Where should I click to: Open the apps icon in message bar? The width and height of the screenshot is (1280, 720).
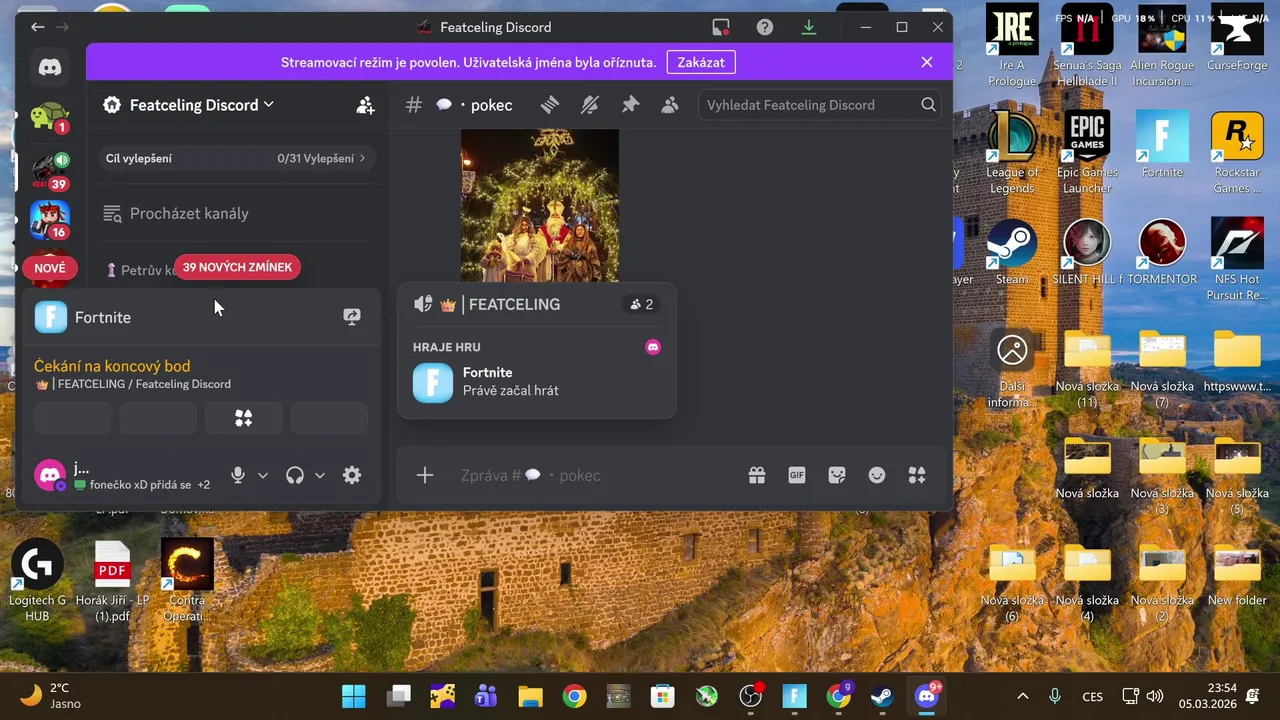click(917, 475)
